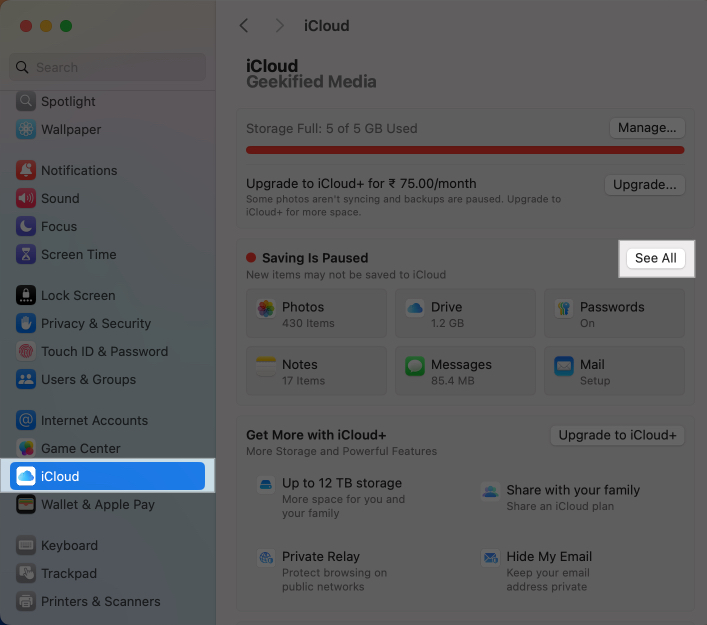
Task: Click the Search settings field
Action: click(107, 67)
